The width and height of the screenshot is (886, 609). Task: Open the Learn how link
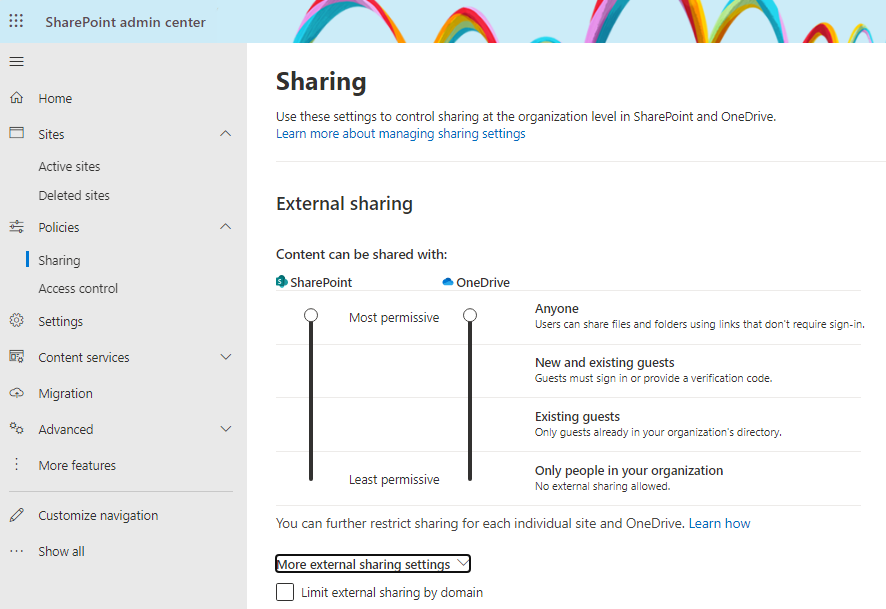(719, 524)
